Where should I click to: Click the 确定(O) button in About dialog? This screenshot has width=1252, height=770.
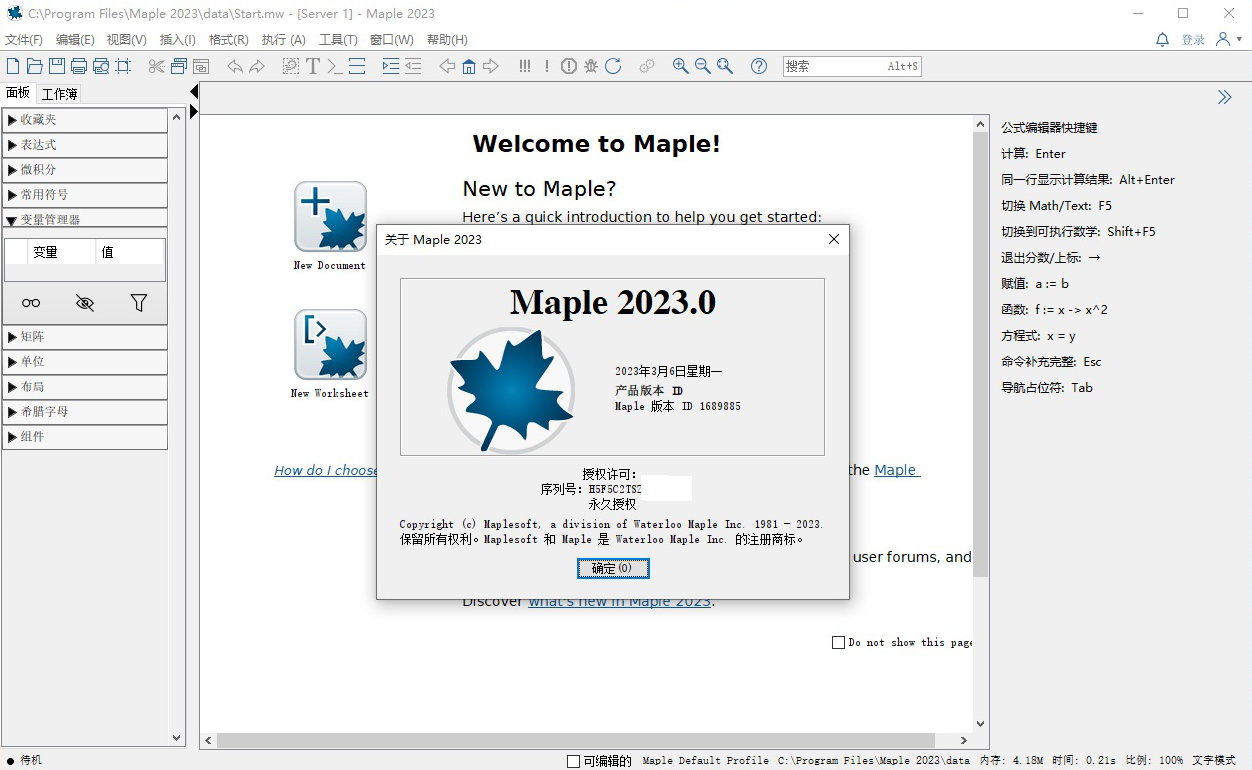tap(613, 568)
